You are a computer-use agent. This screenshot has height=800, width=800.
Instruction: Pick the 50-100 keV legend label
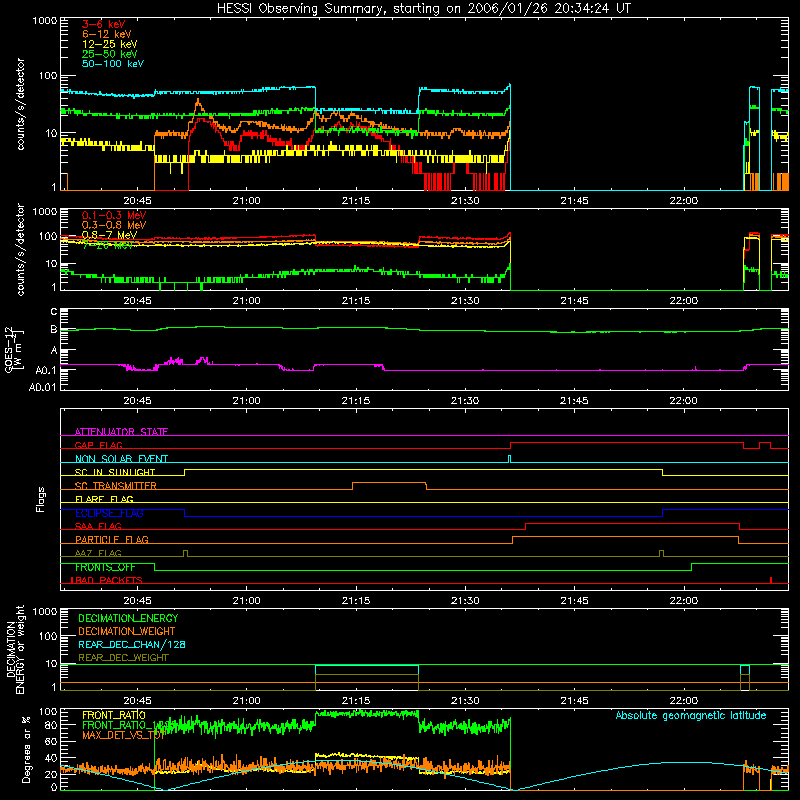pyautogui.click(x=113, y=64)
